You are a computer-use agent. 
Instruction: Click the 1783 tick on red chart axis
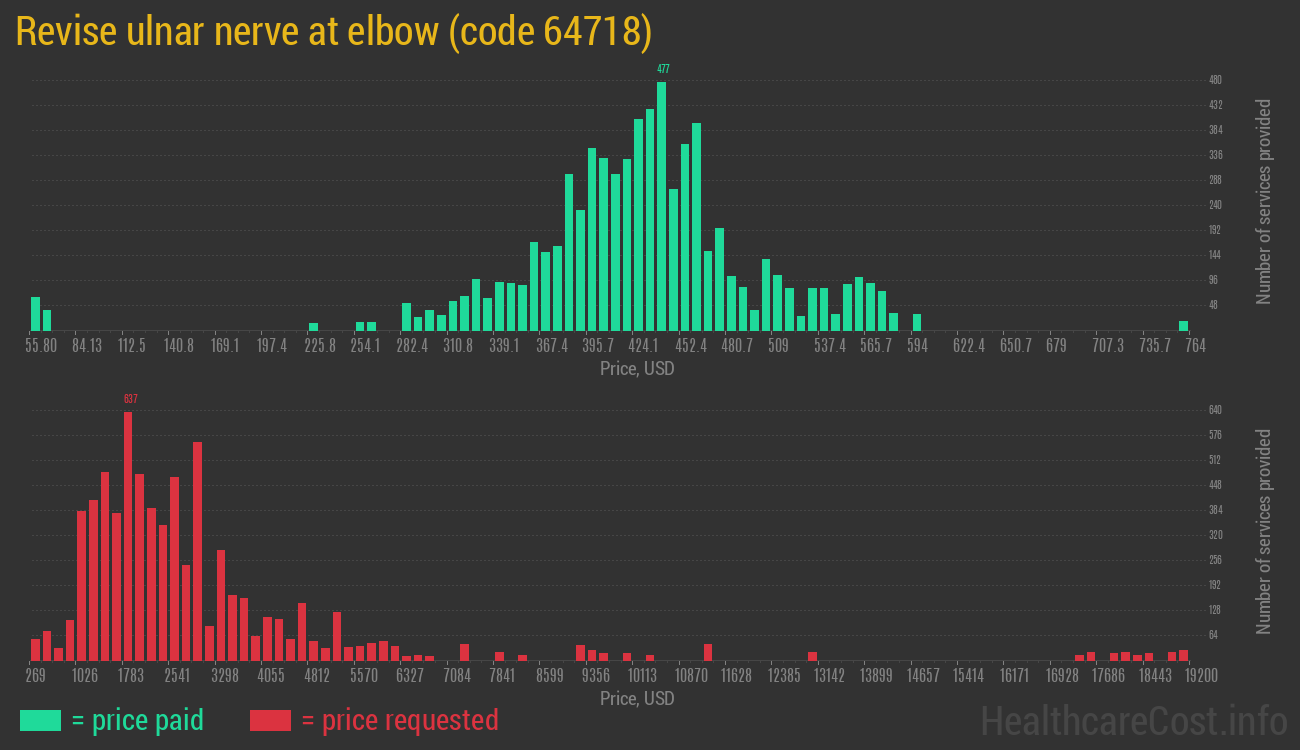(x=131, y=676)
